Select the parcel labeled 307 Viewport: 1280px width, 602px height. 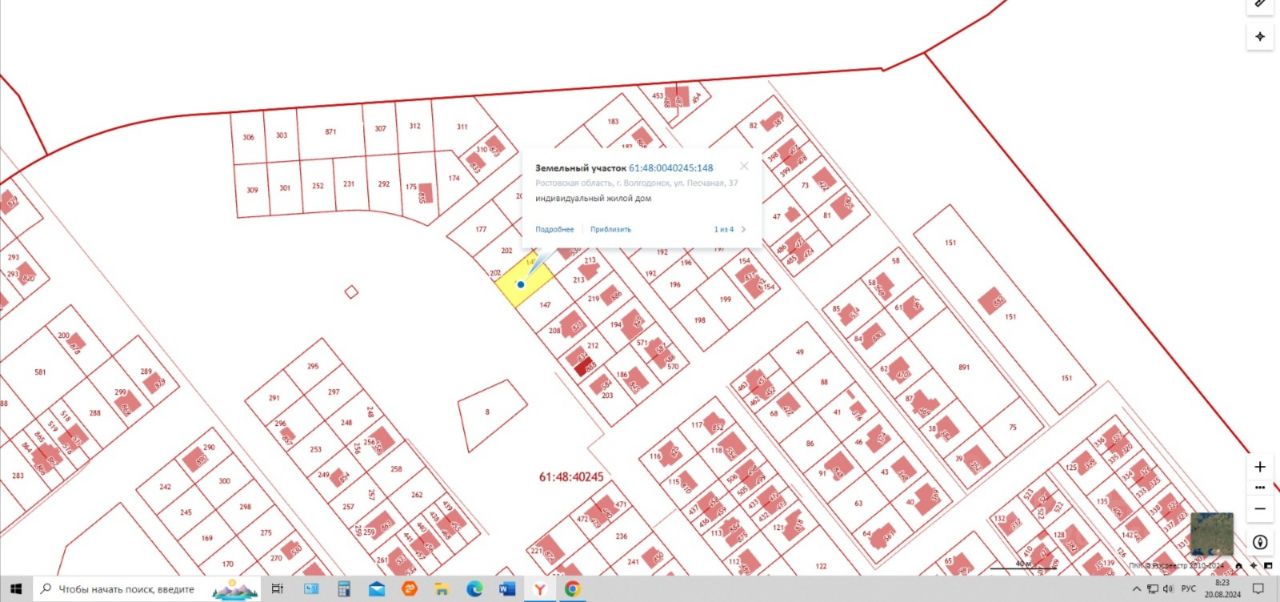click(380, 129)
